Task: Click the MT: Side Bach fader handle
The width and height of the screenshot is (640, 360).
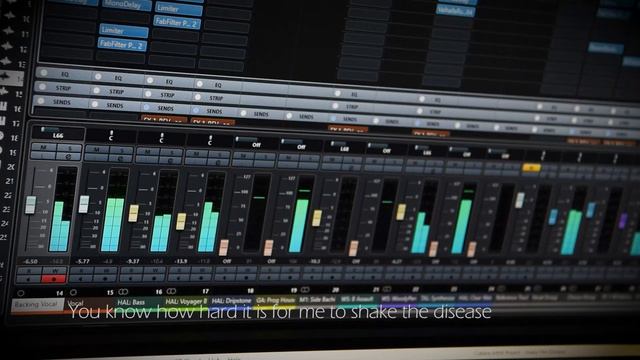Action: click(317, 218)
